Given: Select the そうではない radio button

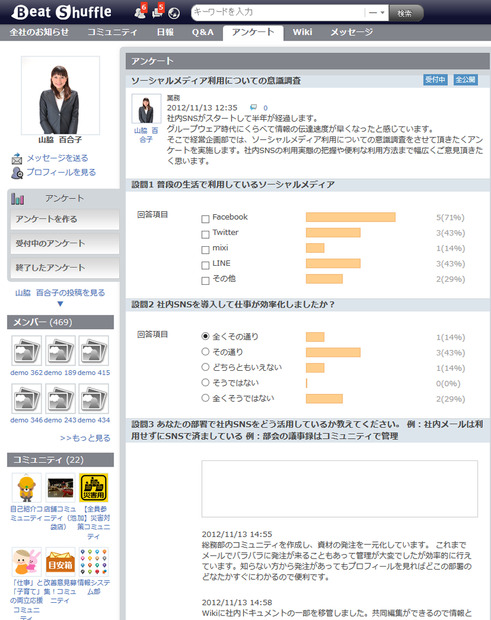Looking at the screenshot, I should pos(205,382).
